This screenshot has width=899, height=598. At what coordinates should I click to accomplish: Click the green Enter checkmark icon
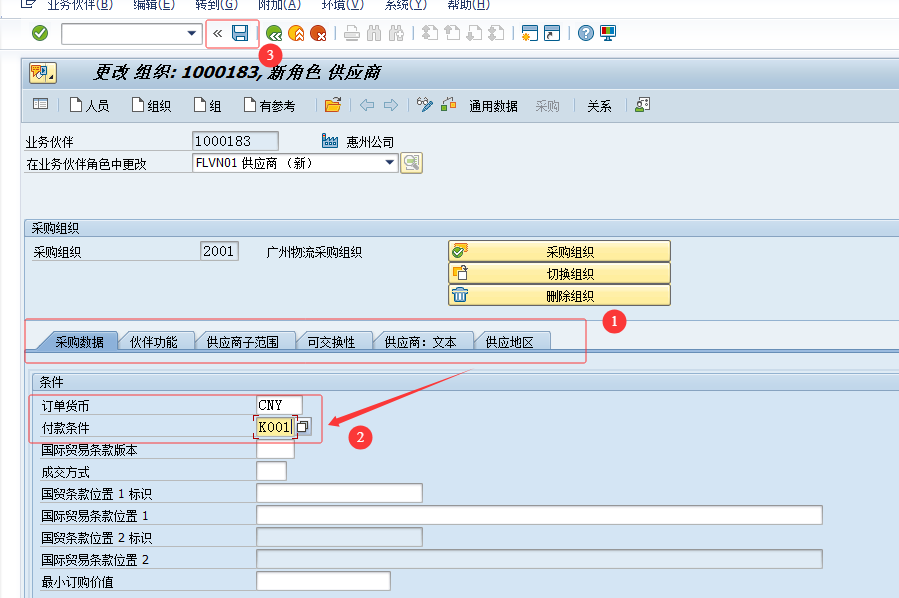click(x=40, y=34)
